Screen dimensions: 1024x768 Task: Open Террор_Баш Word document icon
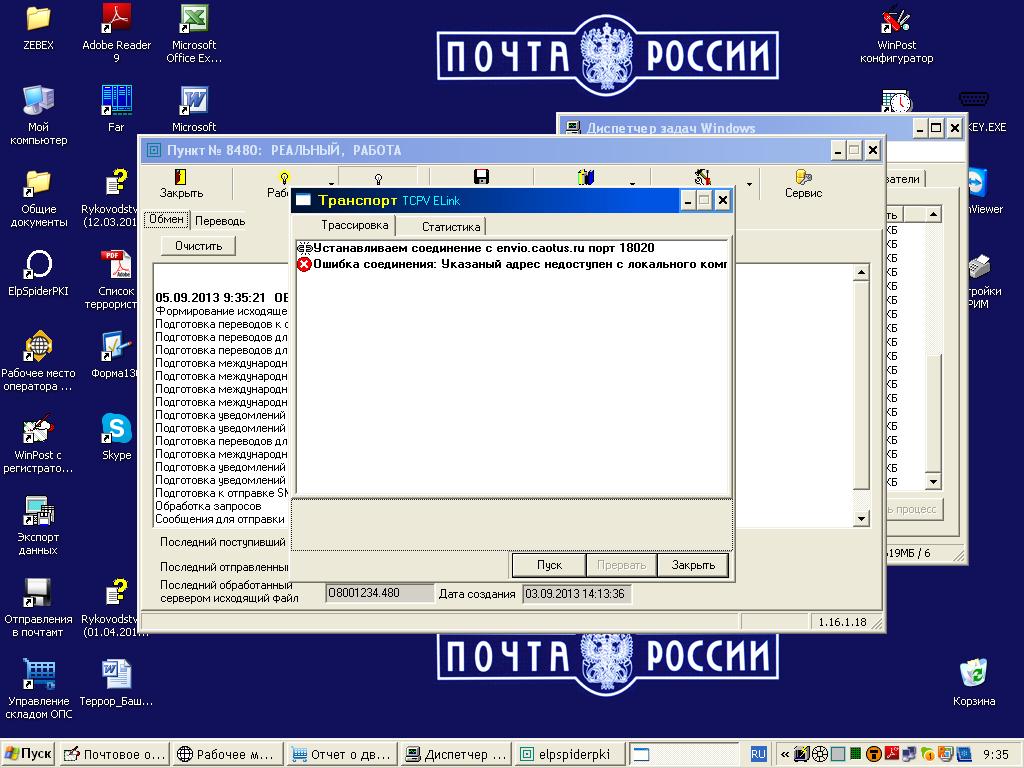[x=116, y=675]
